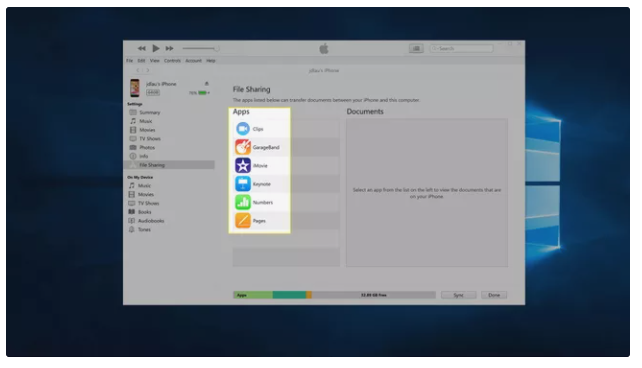642x368 pixels.
Task: Open the View menu
Action: [x=154, y=61]
